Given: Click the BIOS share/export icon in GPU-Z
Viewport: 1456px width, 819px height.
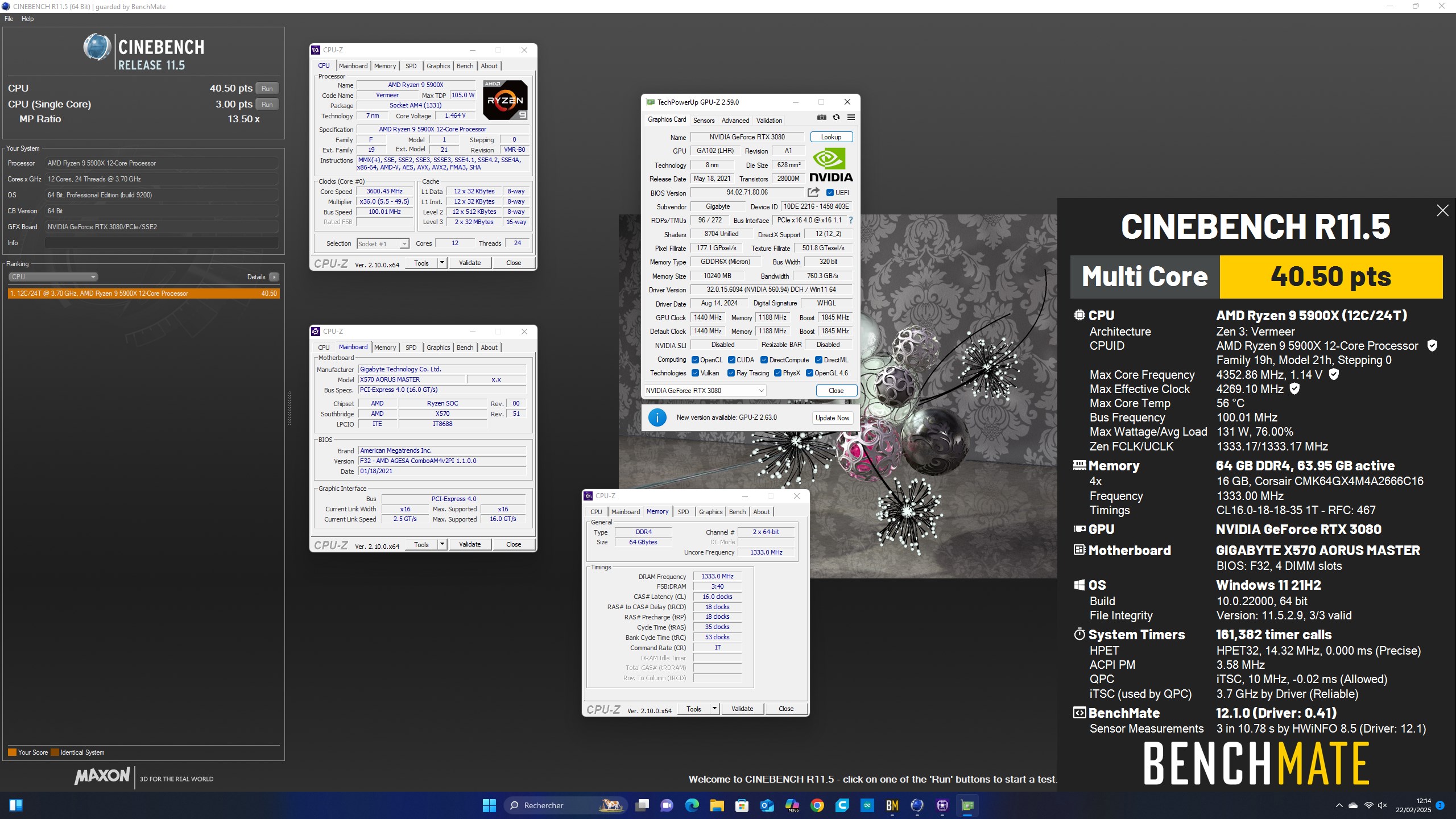Looking at the screenshot, I should point(813,192).
